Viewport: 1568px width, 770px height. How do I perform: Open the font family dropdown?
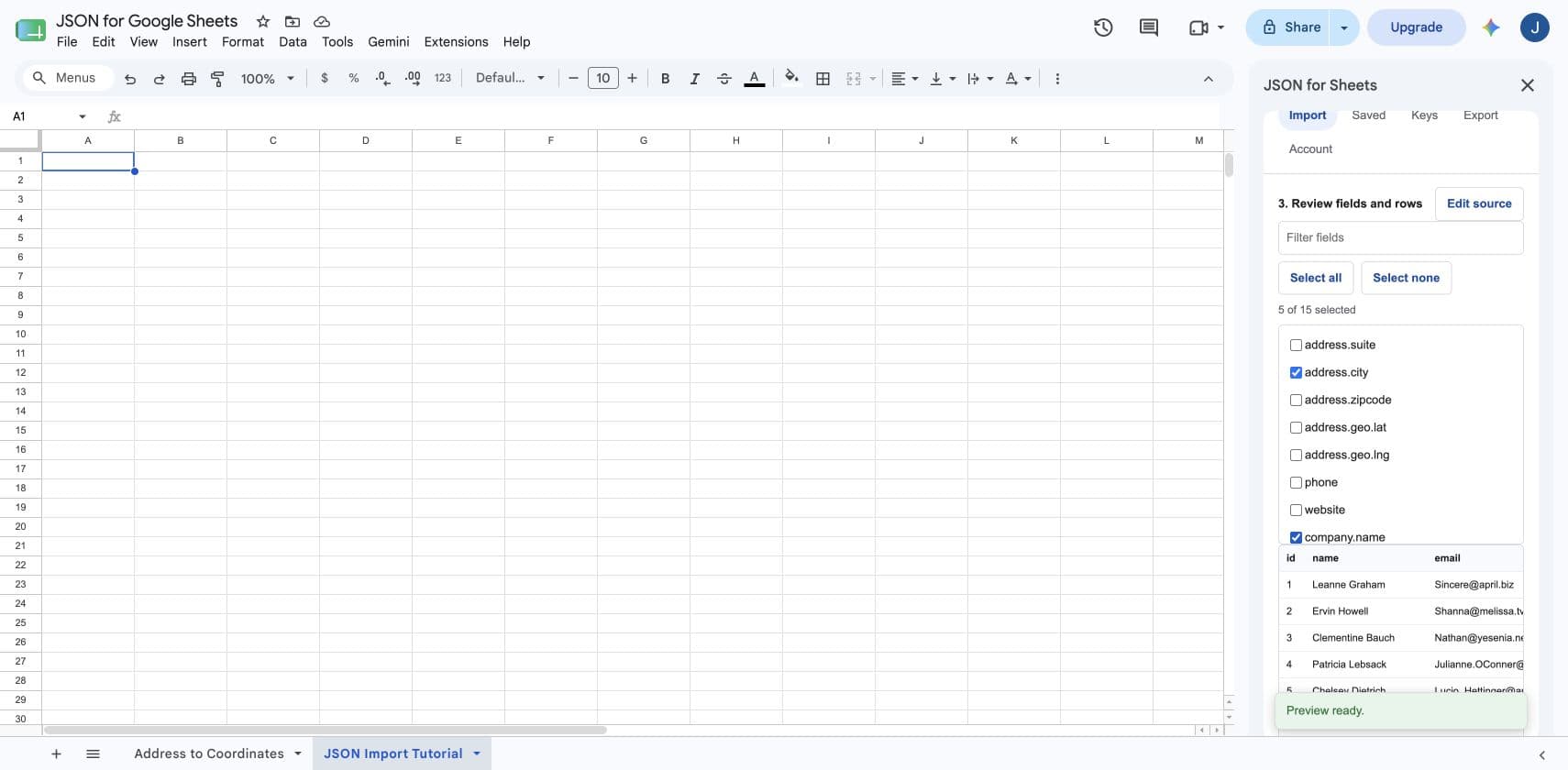[510, 78]
